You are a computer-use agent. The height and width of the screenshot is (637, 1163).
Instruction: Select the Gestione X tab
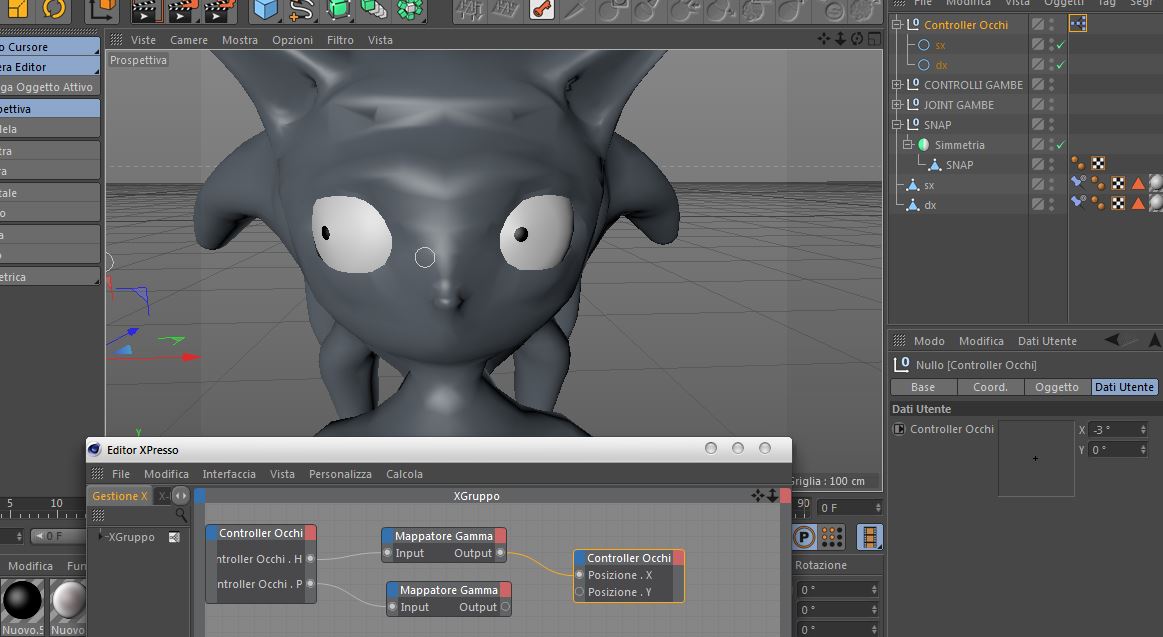119,495
